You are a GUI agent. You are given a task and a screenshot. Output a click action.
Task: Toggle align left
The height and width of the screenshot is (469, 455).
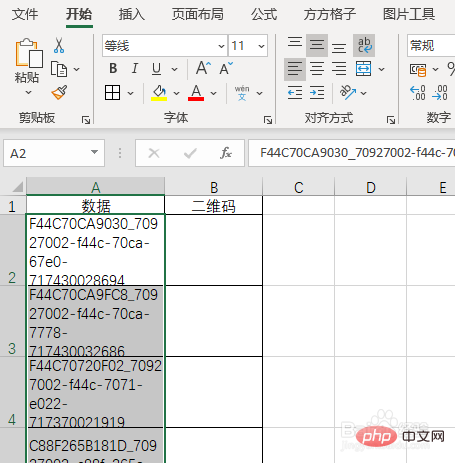pos(295,69)
